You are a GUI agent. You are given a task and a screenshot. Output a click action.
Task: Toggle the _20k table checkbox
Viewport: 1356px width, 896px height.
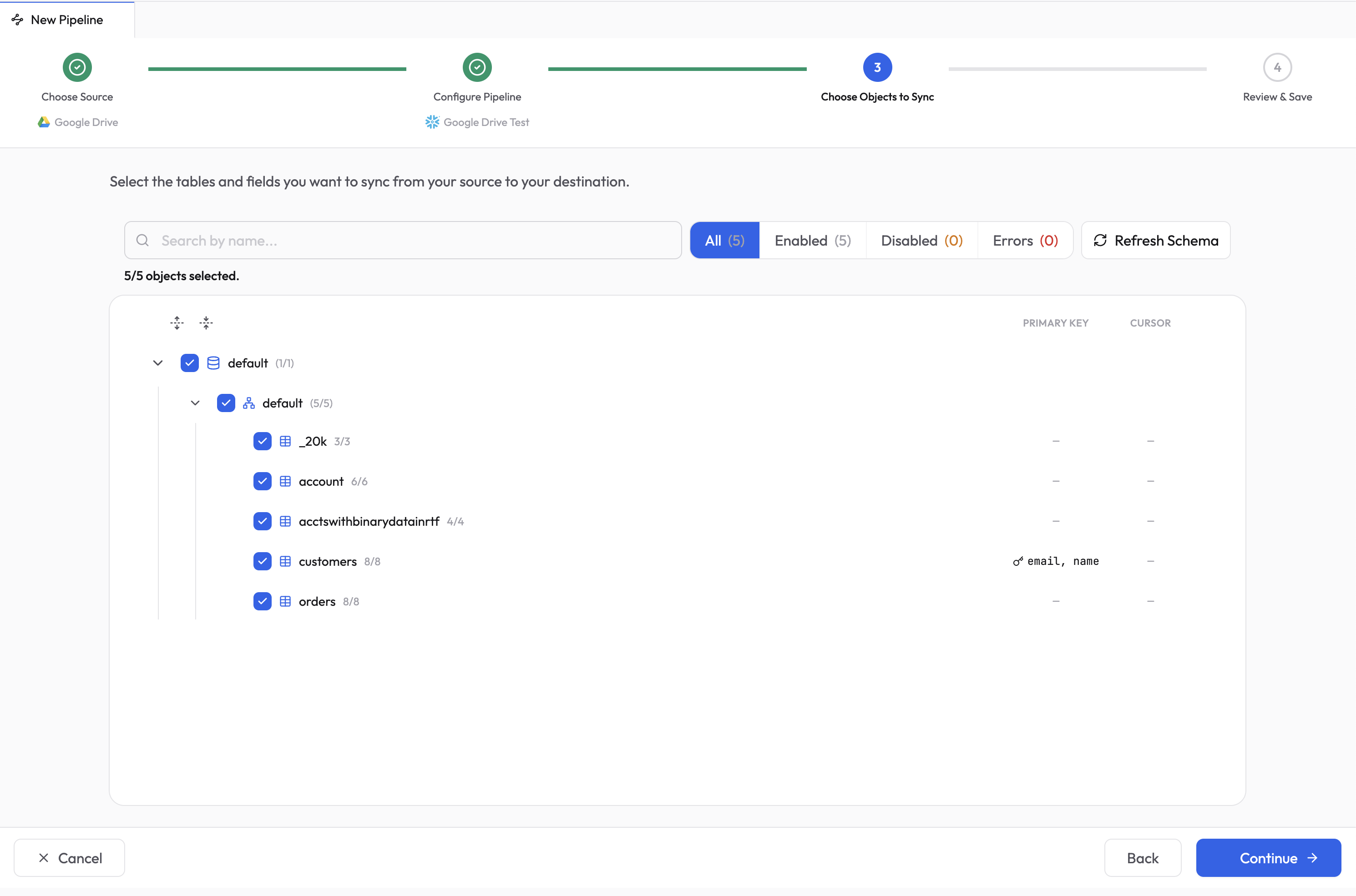pos(263,441)
